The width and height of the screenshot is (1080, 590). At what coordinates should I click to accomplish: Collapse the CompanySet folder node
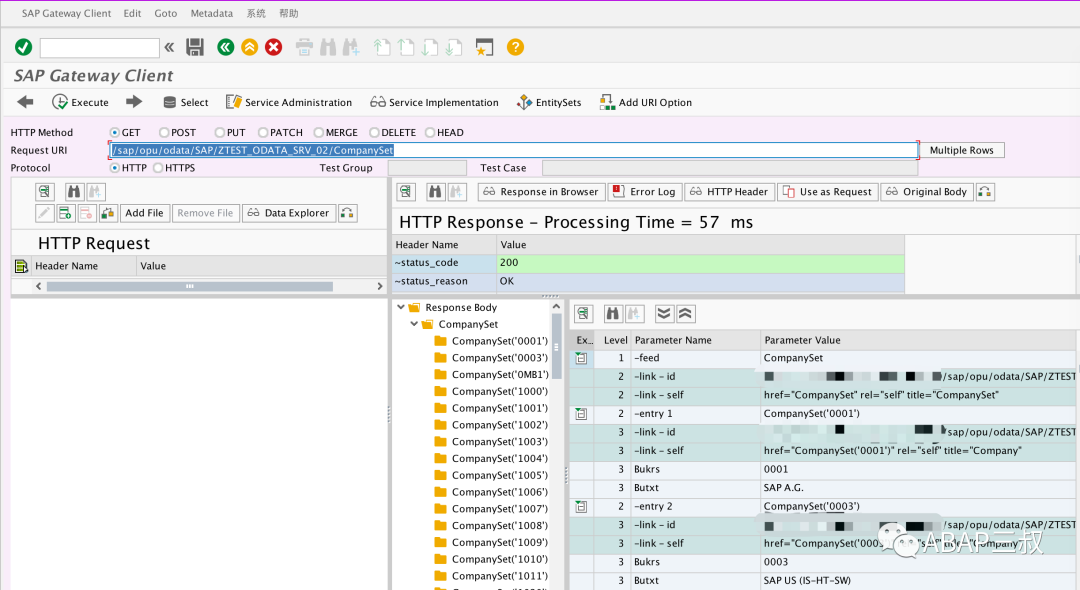coord(414,324)
